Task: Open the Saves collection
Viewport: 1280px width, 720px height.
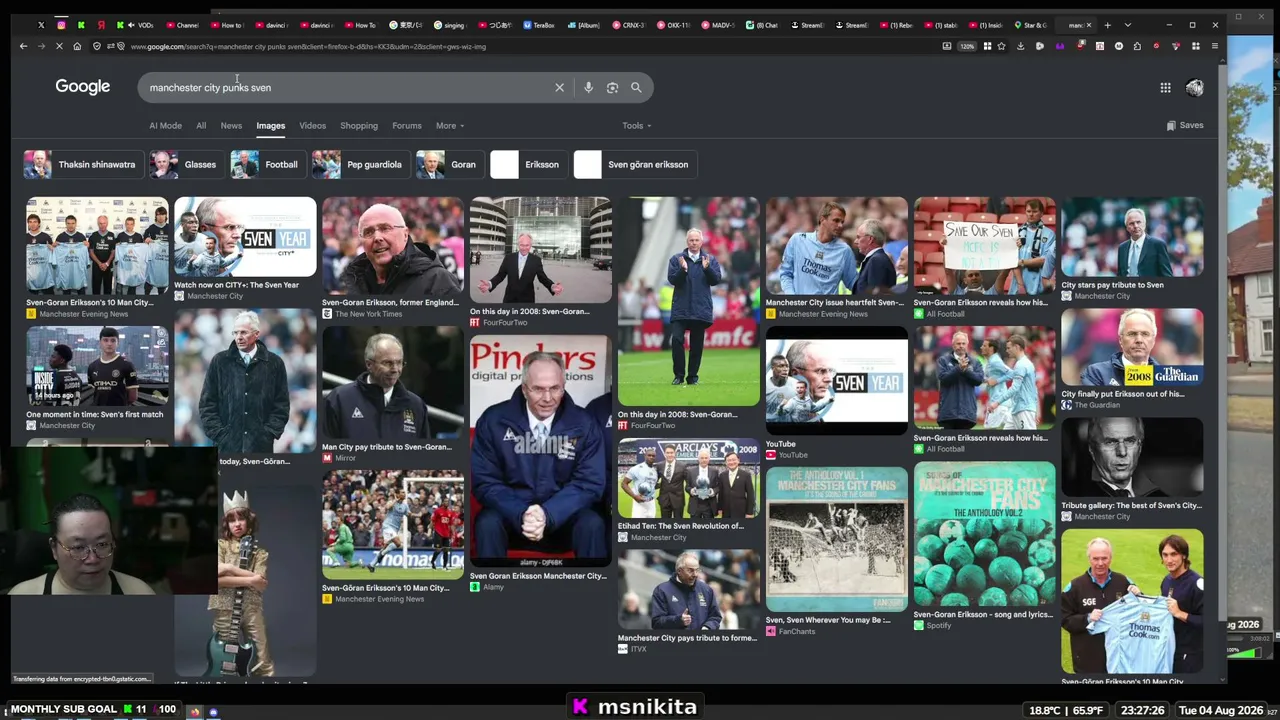Action: [x=1185, y=125]
